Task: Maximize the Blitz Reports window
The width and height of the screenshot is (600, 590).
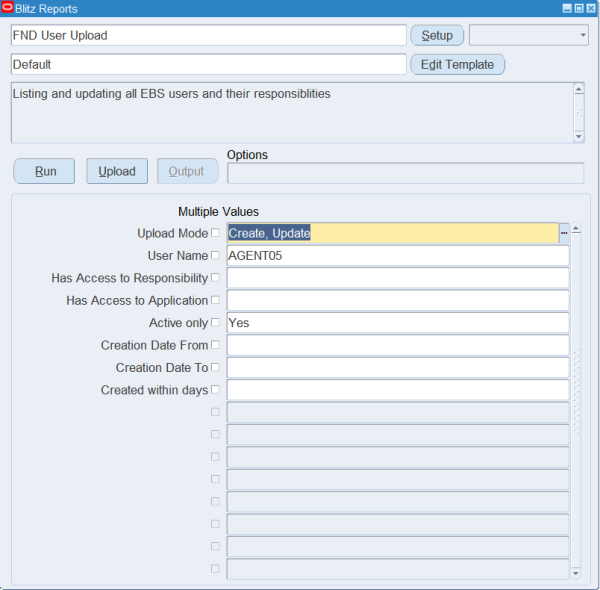Action: pyautogui.click(x=579, y=8)
